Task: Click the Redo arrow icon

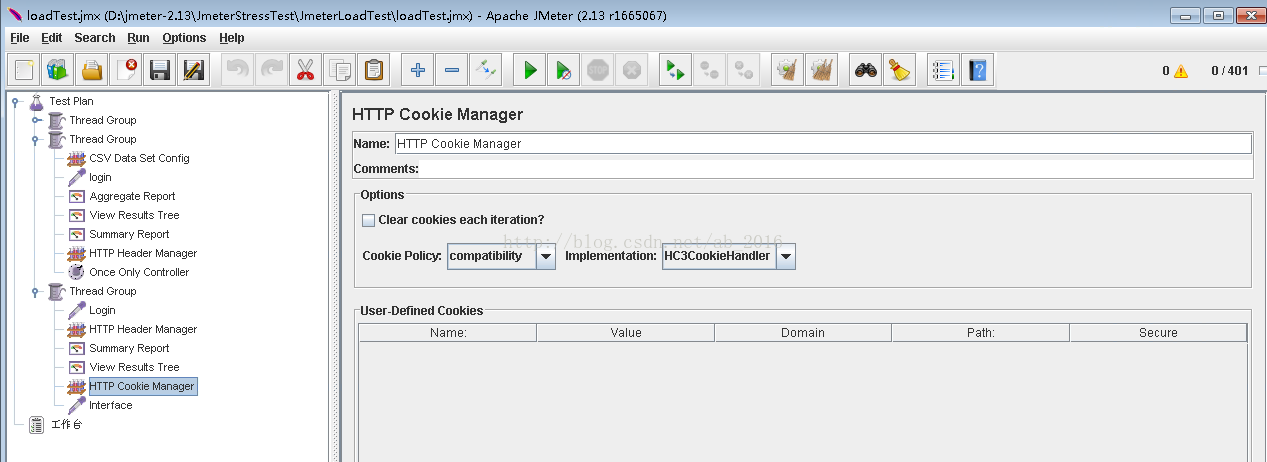Action: [271, 70]
